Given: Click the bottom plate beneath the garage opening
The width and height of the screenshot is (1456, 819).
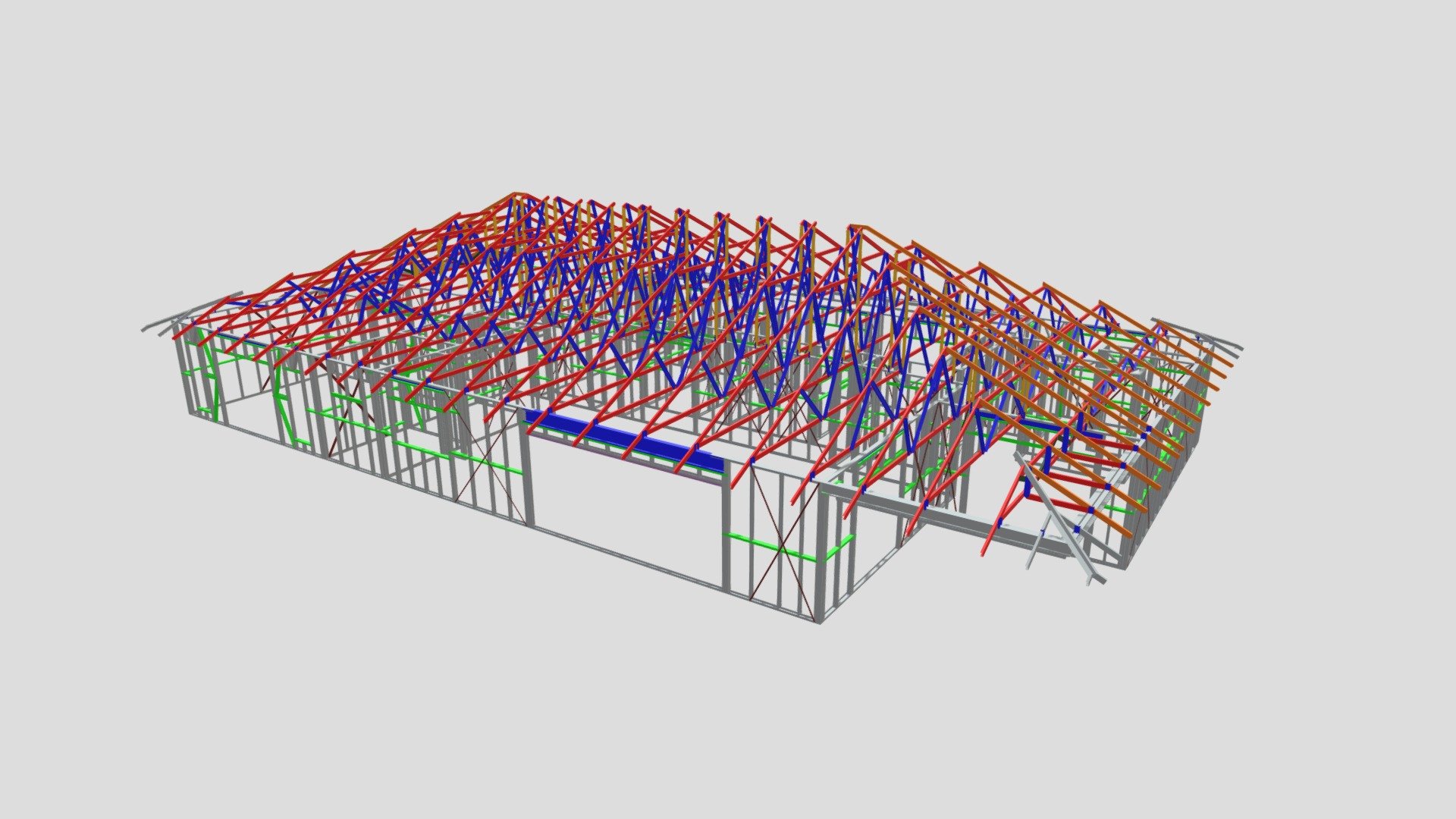Looking at the screenshot, I should [626, 557].
